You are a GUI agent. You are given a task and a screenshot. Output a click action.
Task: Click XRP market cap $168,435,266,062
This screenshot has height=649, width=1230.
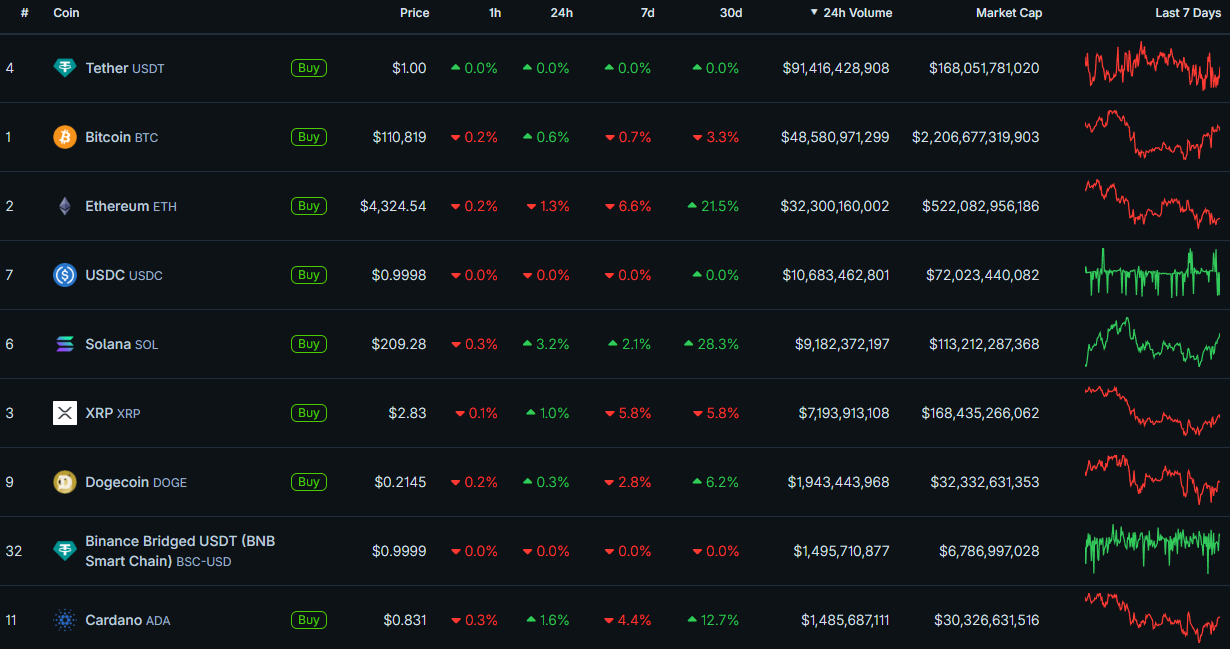point(981,413)
